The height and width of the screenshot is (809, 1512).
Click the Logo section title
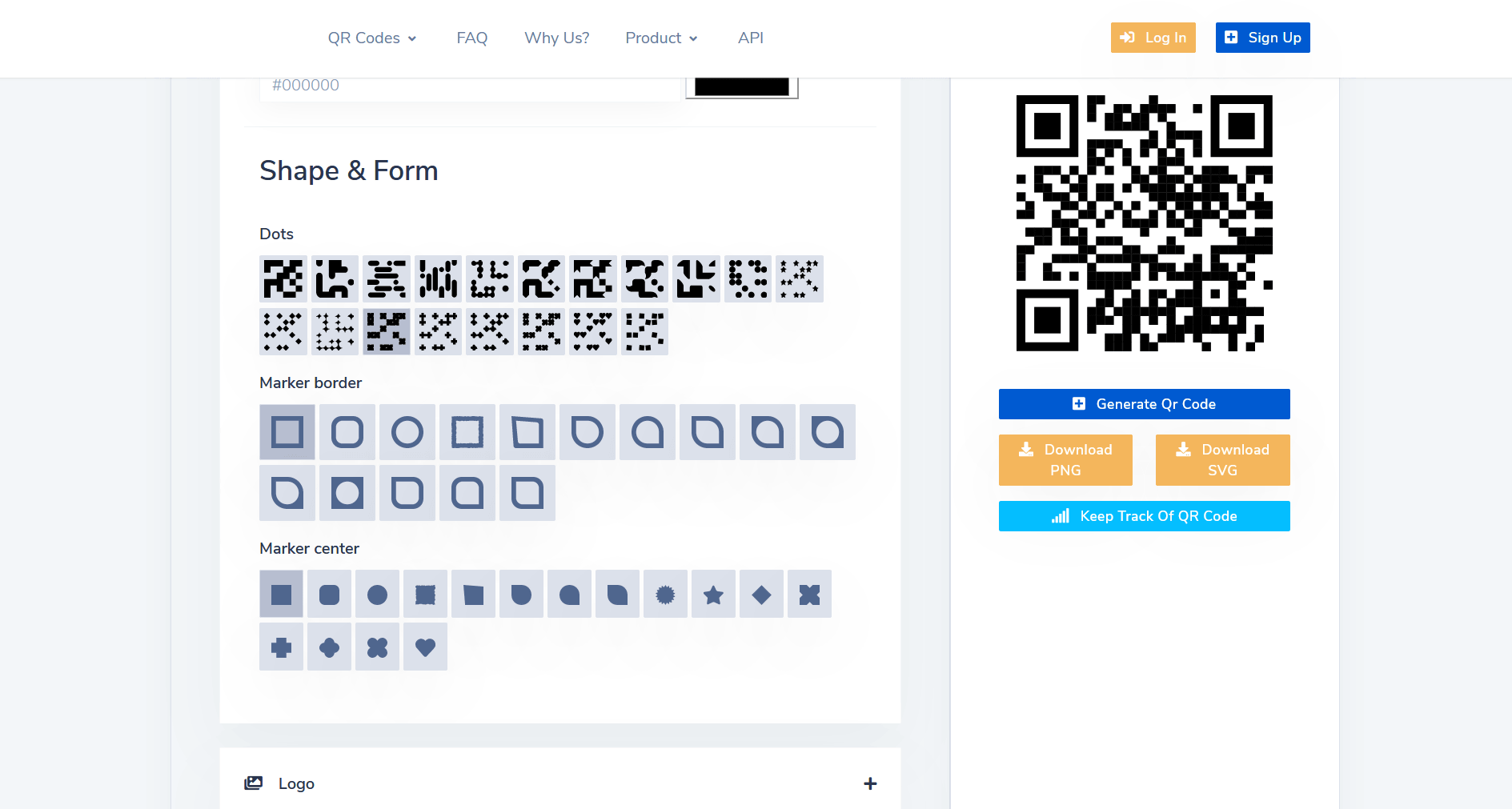point(296,783)
